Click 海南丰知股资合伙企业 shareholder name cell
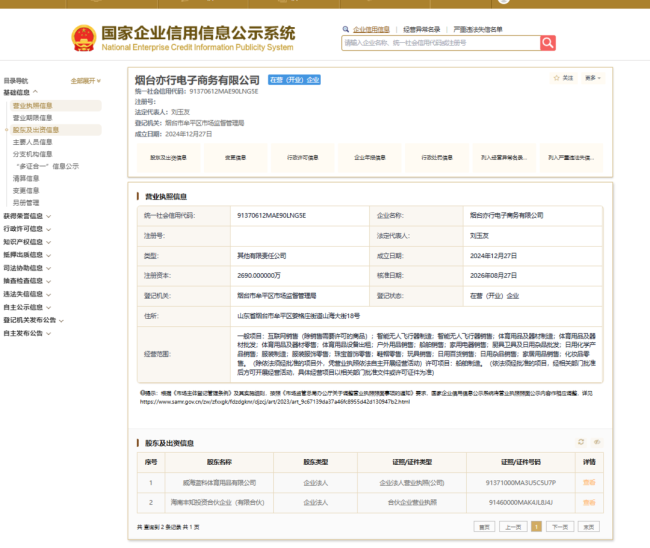 pyautogui.click(x=218, y=502)
